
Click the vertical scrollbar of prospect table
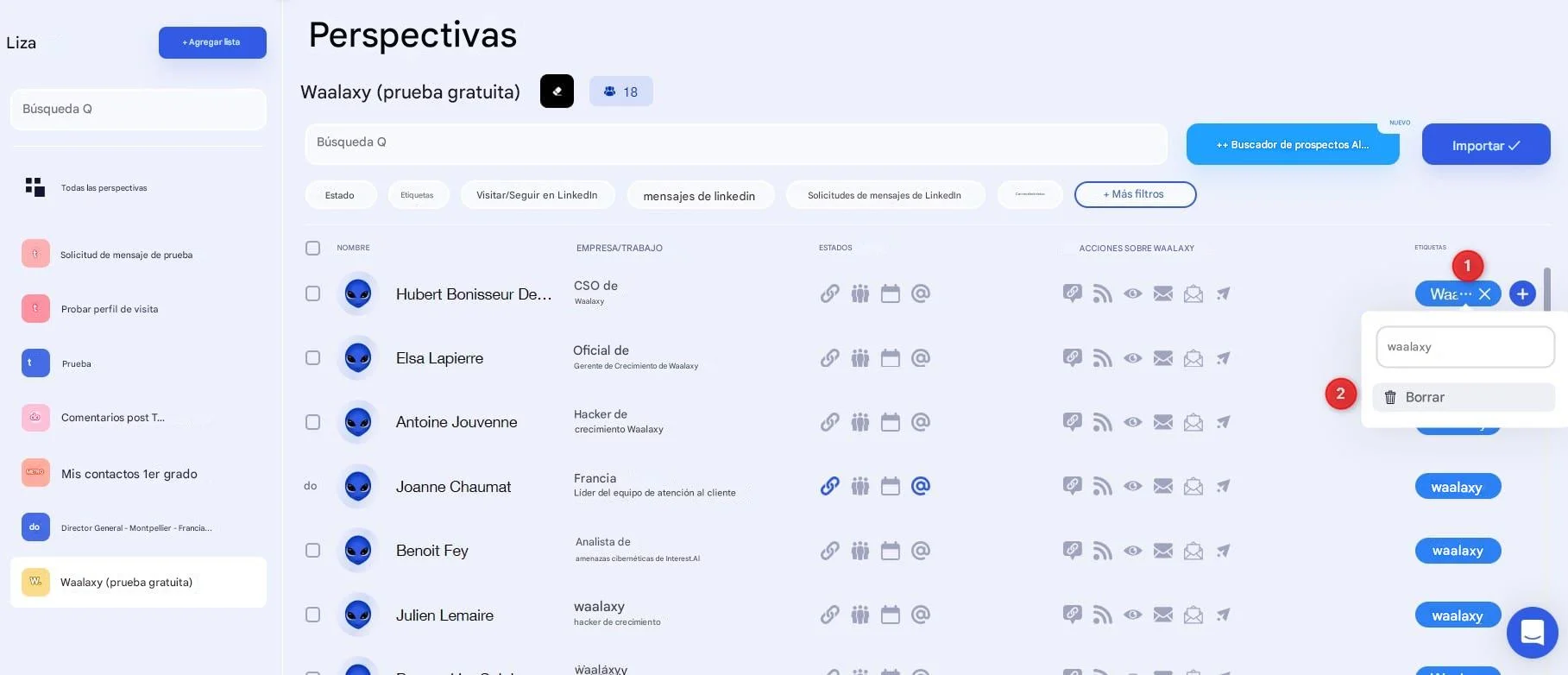click(x=1546, y=289)
